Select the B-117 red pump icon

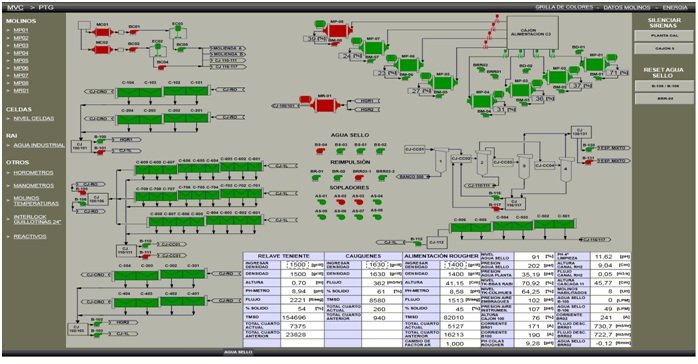click(495, 208)
